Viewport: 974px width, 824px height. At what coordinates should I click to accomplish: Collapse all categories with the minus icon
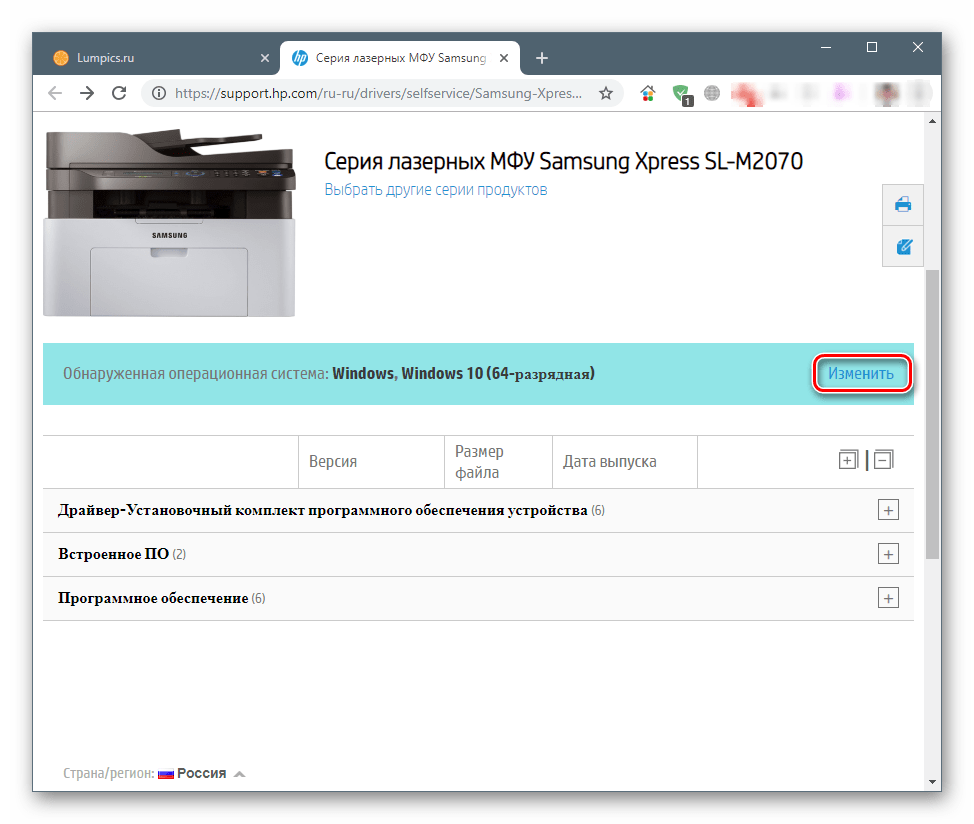883,460
